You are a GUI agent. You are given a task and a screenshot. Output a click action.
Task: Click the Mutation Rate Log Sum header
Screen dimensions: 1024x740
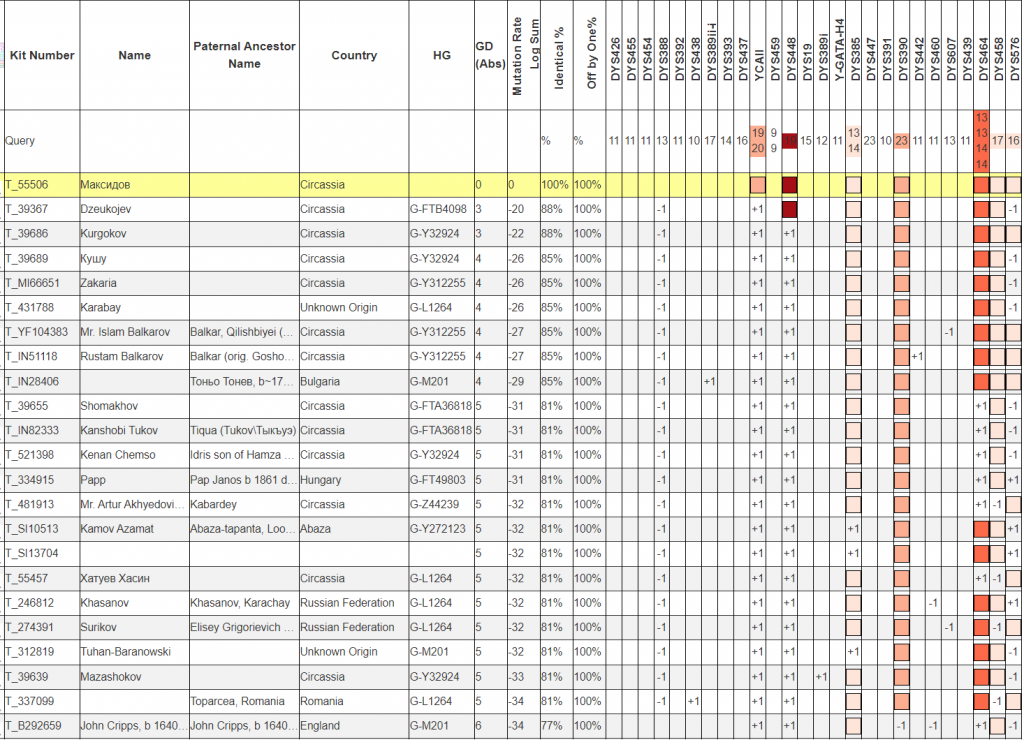525,55
